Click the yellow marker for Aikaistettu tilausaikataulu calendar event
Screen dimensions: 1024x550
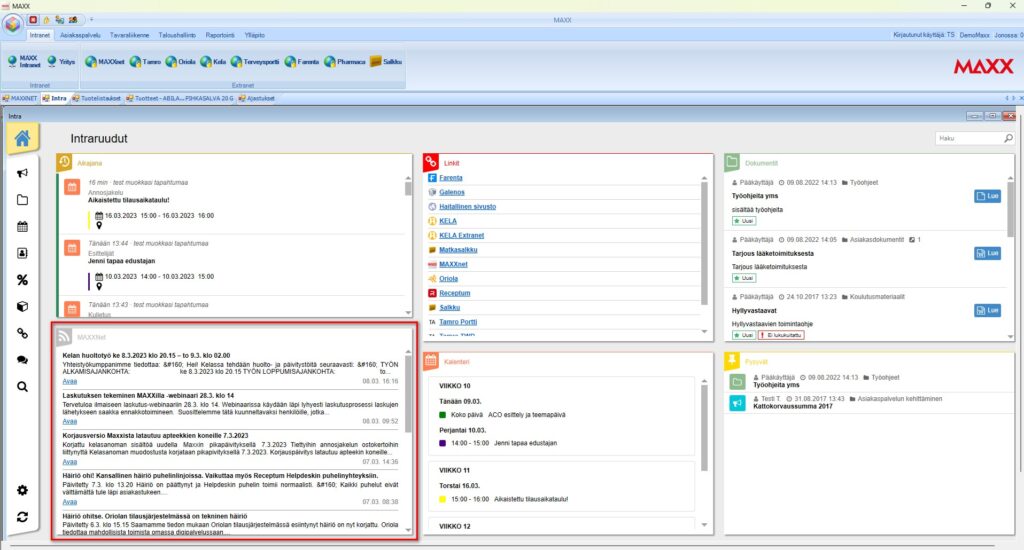pyautogui.click(x=442, y=499)
